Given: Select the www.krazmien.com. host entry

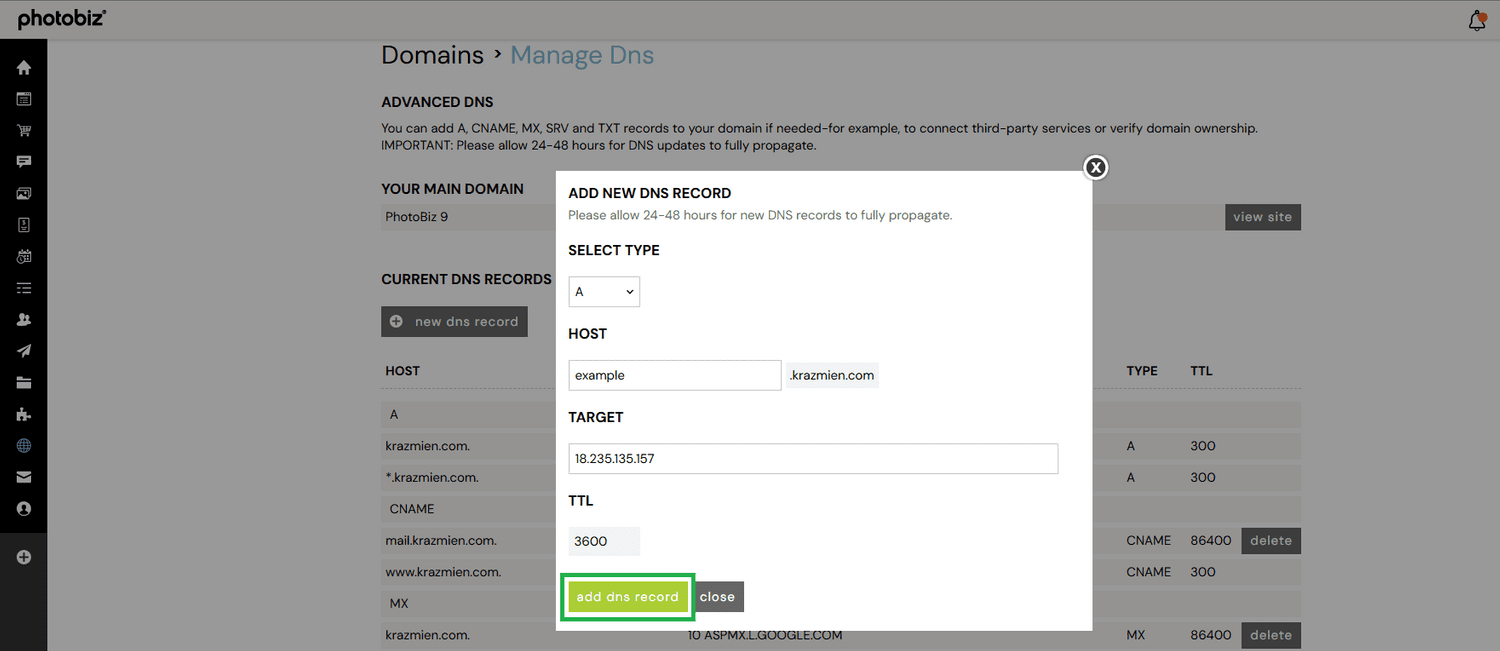Looking at the screenshot, I should point(443,572).
